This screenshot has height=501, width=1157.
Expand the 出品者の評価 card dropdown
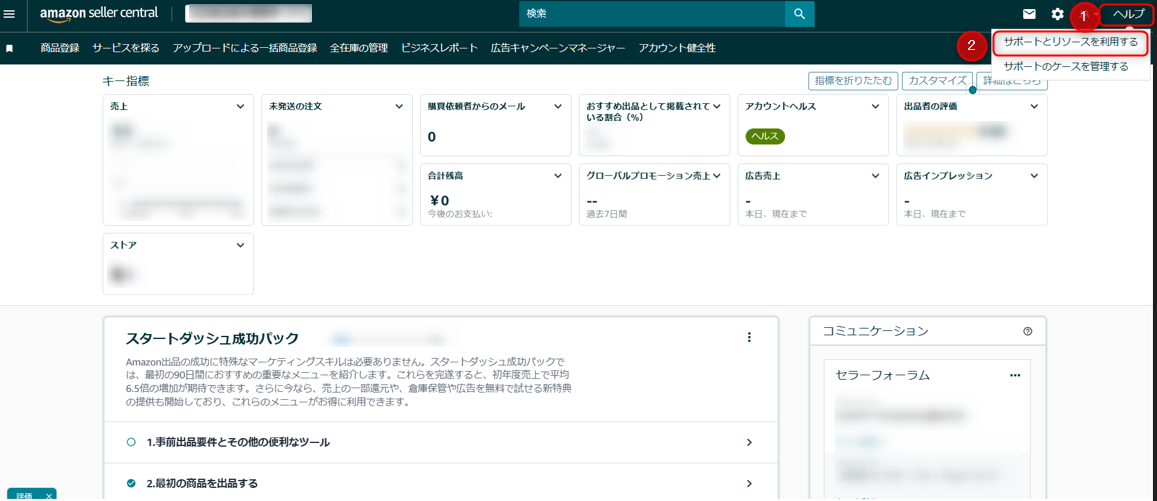coord(1034,106)
